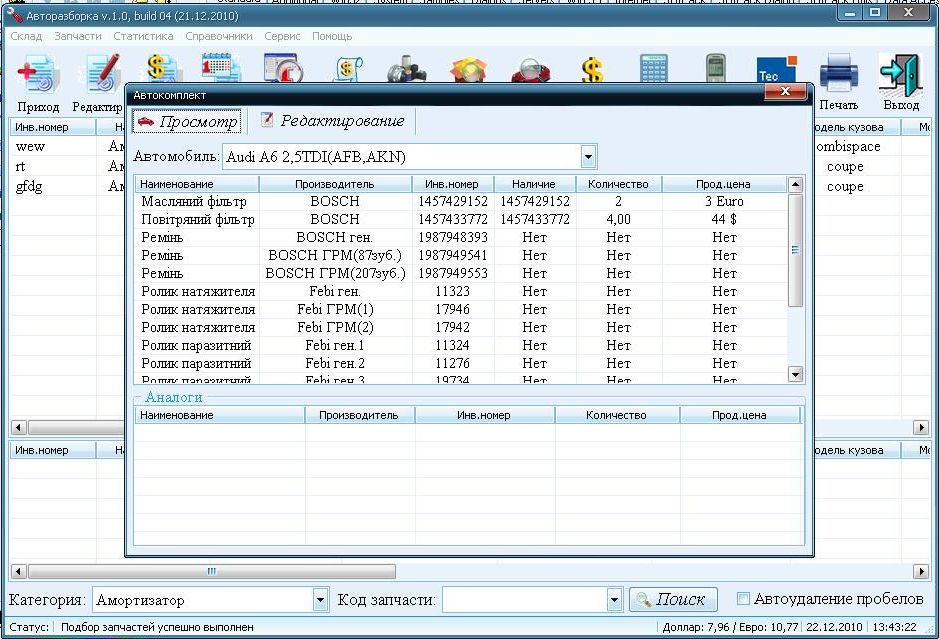939x639 pixels.
Task: Click the mobile phone toolbar icon
Action: pyautogui.click(x=714, y=70)
